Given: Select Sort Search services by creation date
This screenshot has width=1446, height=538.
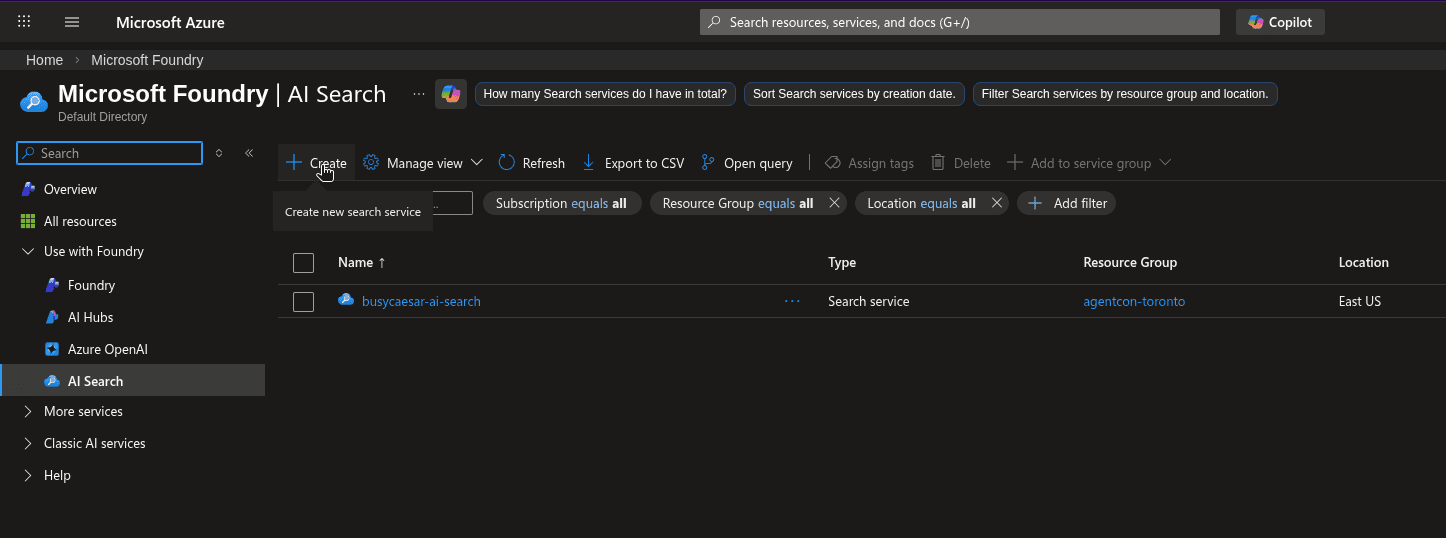Looking at the screenshot, I should coord(854,94).
